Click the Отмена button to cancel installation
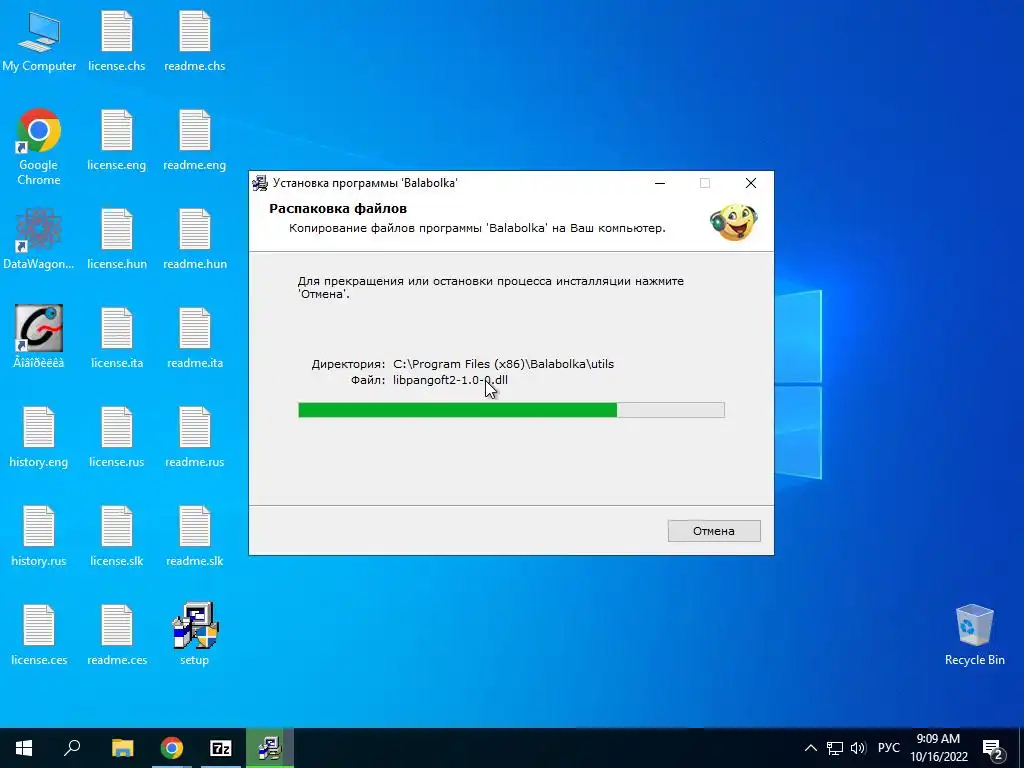Viewport: 1024px width, 768px height. pos(714,531)
